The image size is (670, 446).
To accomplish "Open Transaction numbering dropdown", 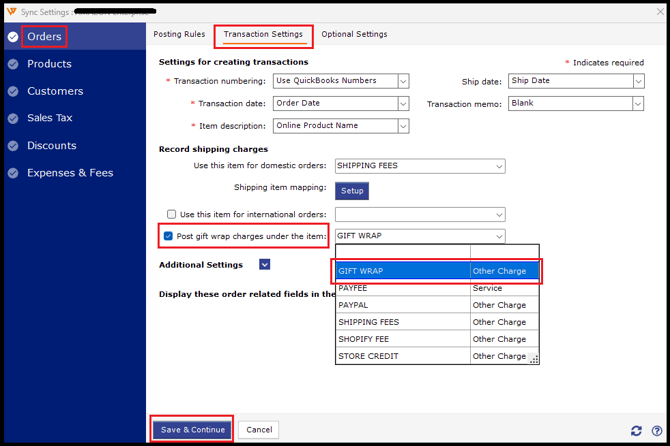I will coord(402,81).
